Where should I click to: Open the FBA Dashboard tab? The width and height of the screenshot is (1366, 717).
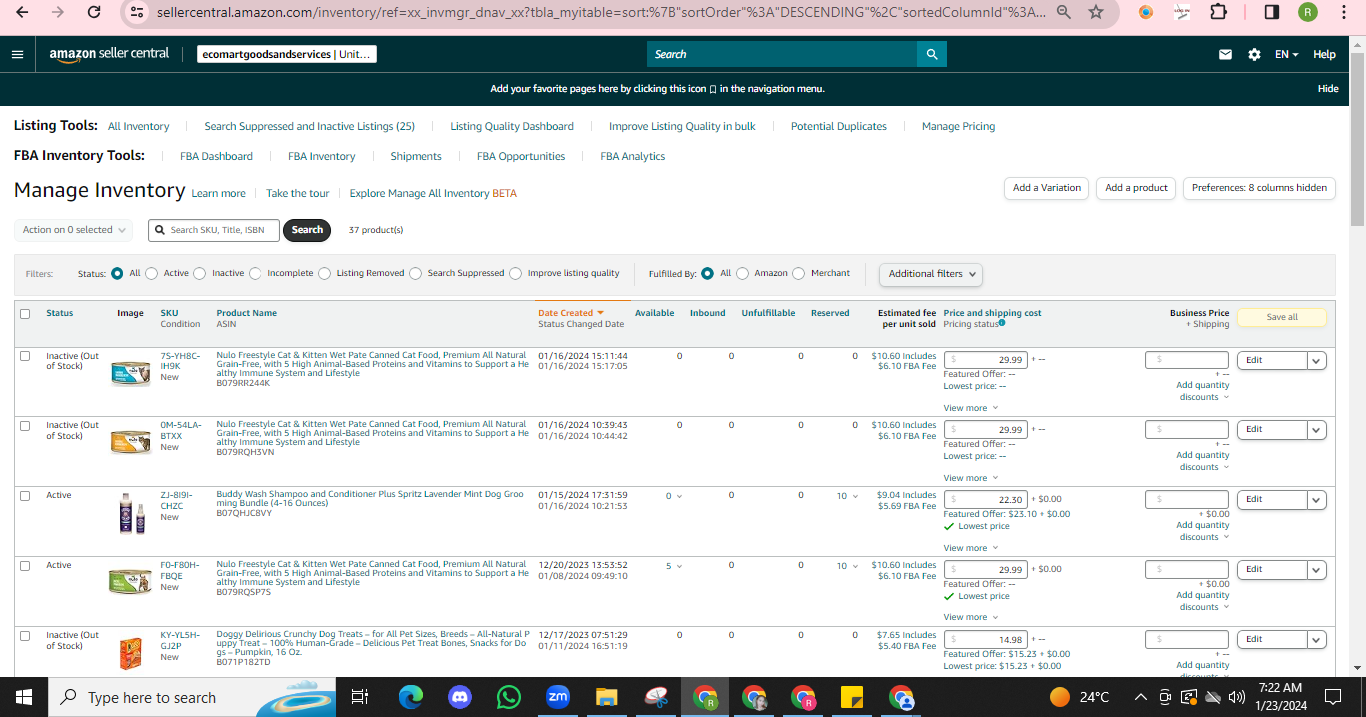coord(216,156)
